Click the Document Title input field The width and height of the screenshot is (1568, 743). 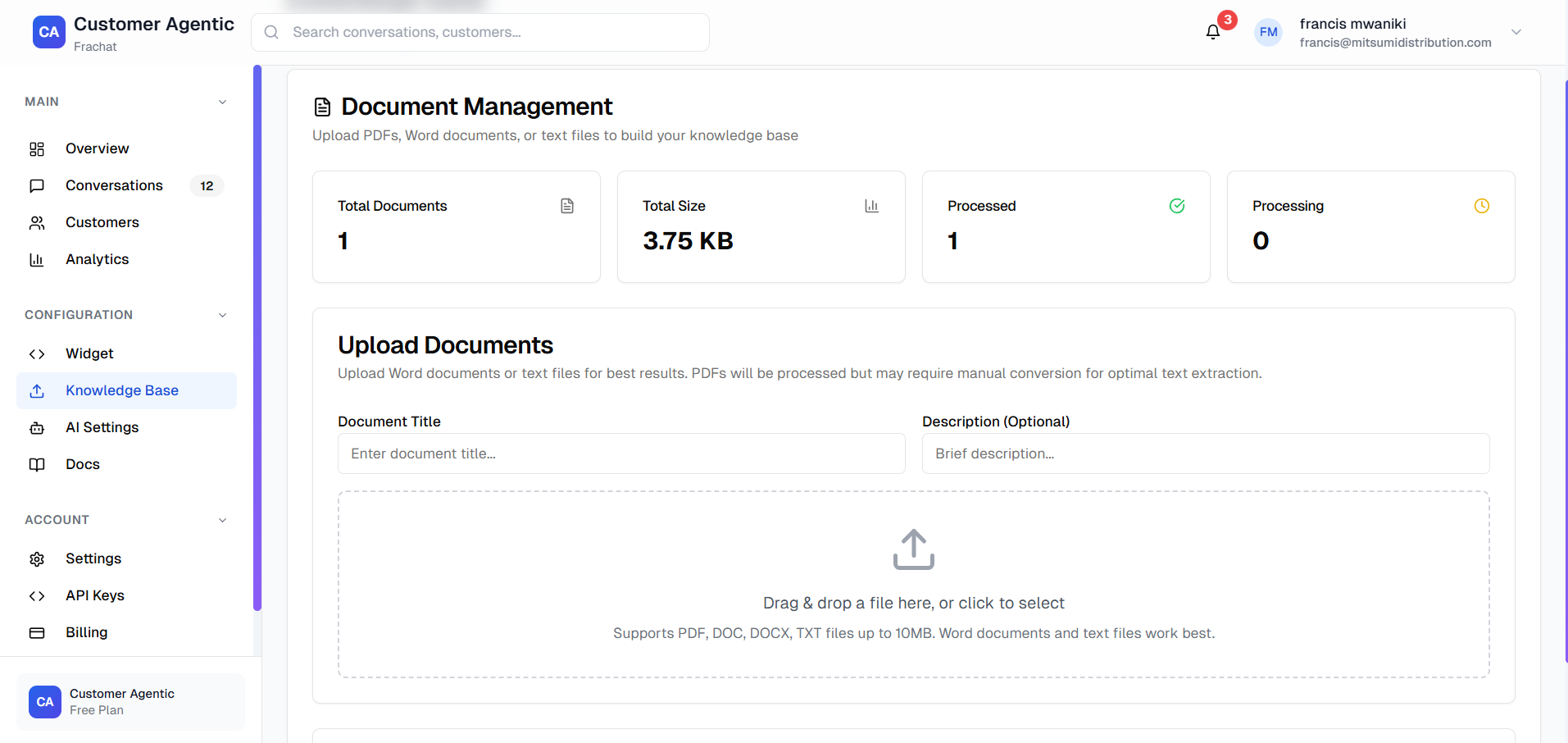click(620, 454)
